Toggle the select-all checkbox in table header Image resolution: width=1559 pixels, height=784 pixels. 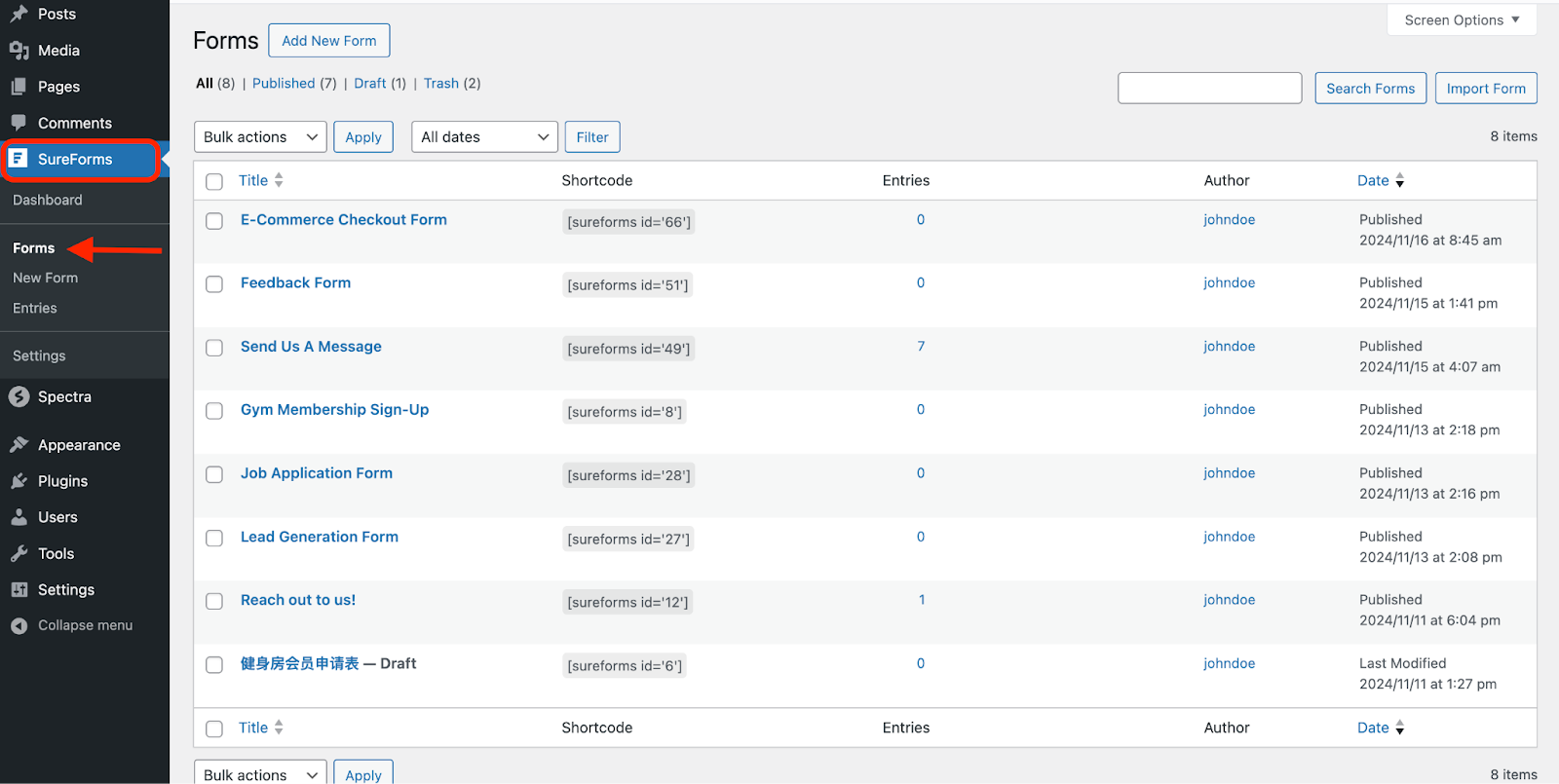[x=214, y=181]
